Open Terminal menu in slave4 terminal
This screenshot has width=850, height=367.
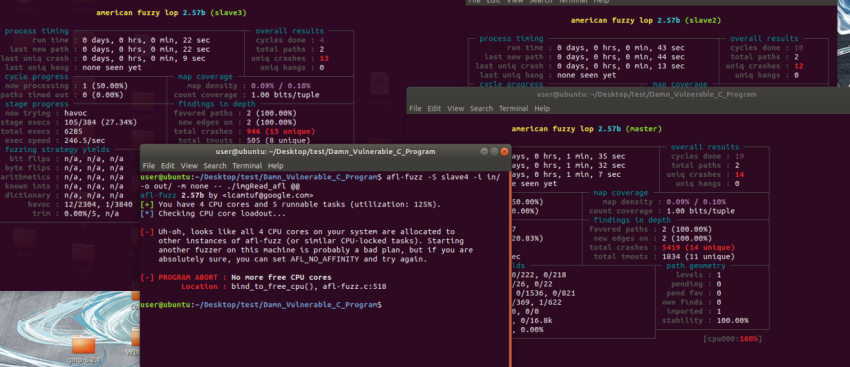click(247, 166)
